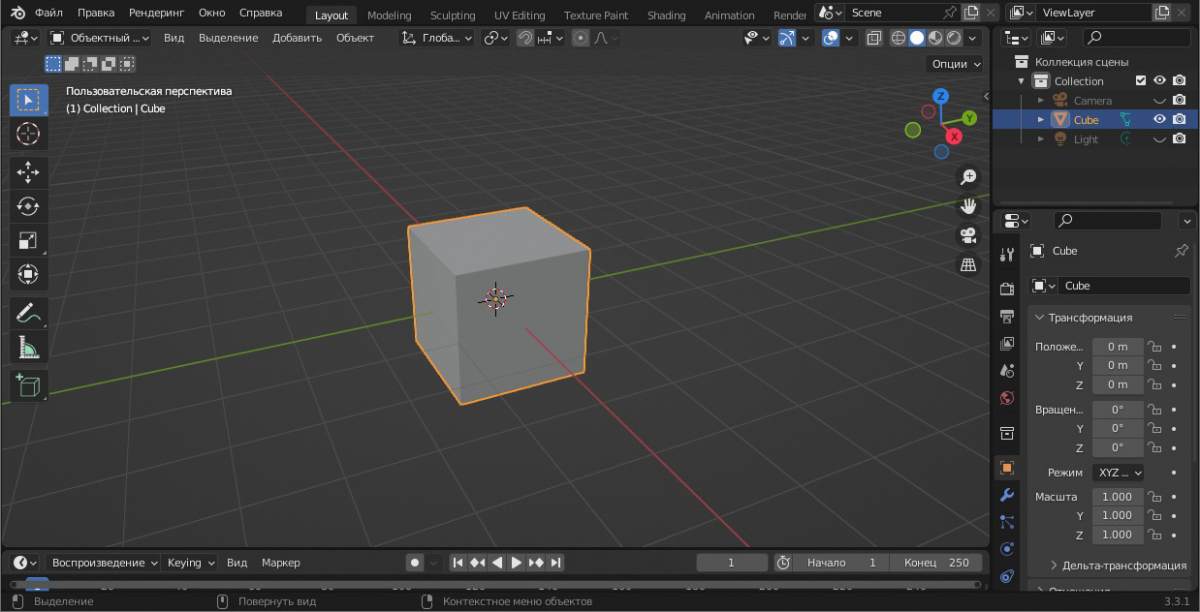Open the Tool properties tab
The height and width of the screenshot is (612, 1200).
coord(1007,254)
